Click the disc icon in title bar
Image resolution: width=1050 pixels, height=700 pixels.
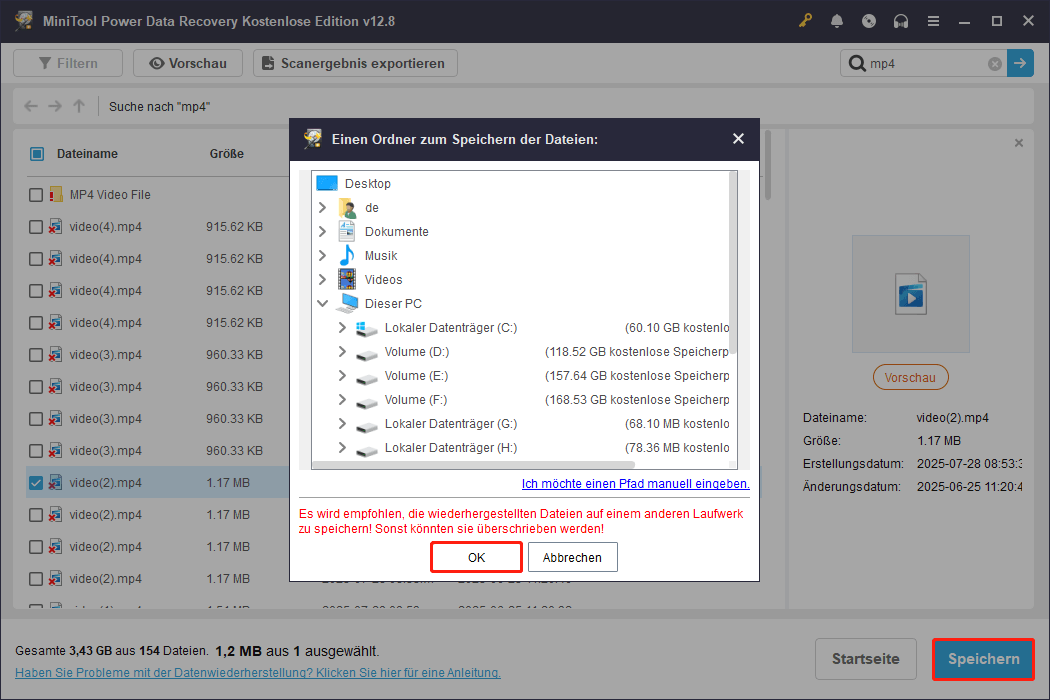(x=869, y=21)
